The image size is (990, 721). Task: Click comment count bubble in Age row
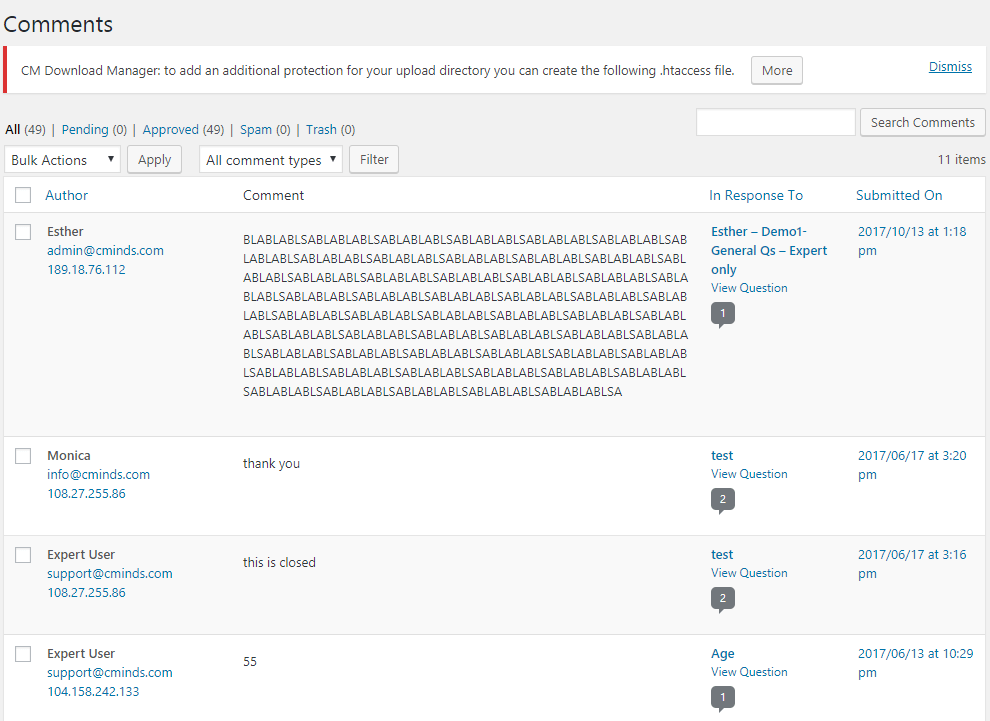point(722,697)
